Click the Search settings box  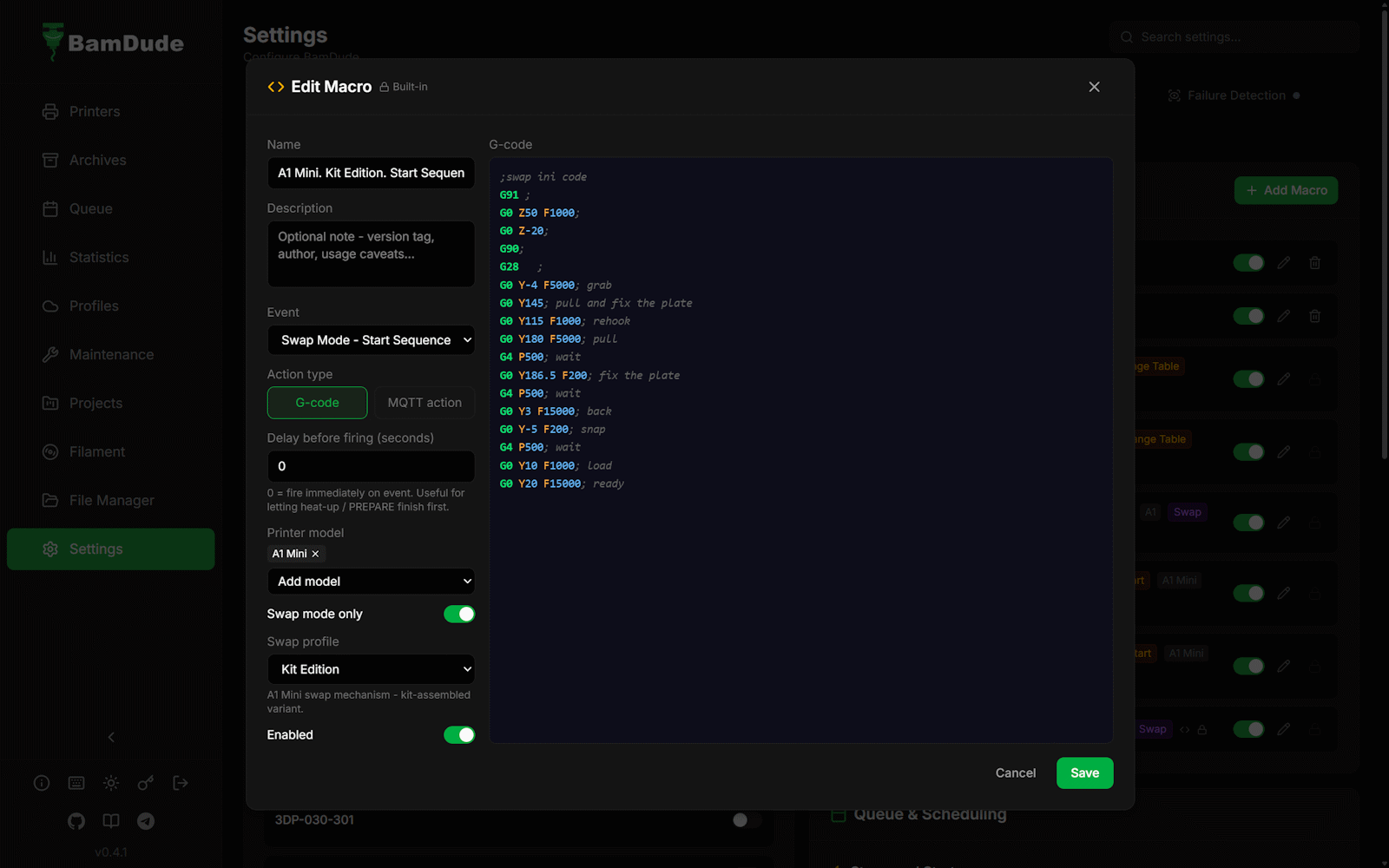coord(1234,37)
